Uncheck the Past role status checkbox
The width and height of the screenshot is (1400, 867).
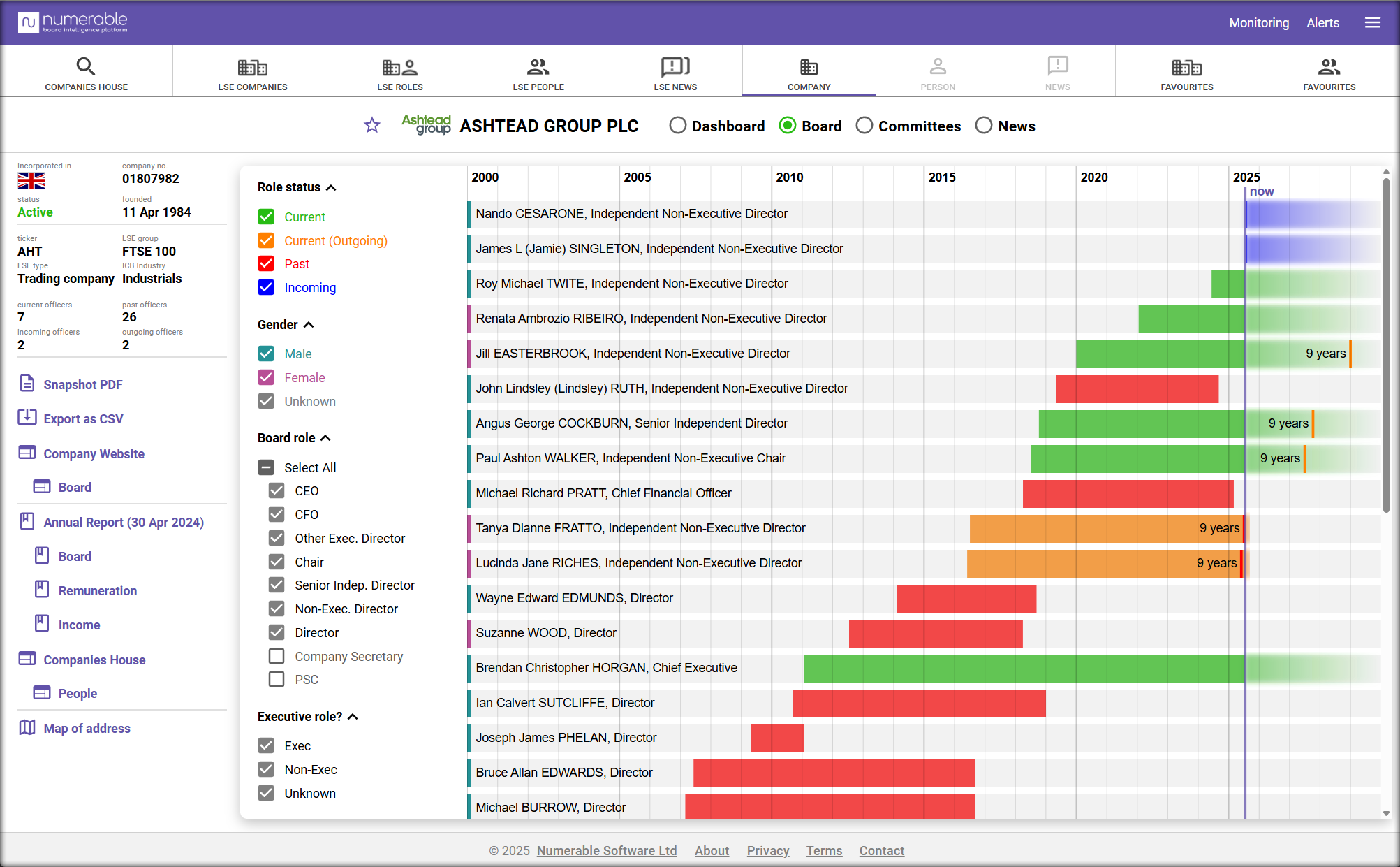266,263
